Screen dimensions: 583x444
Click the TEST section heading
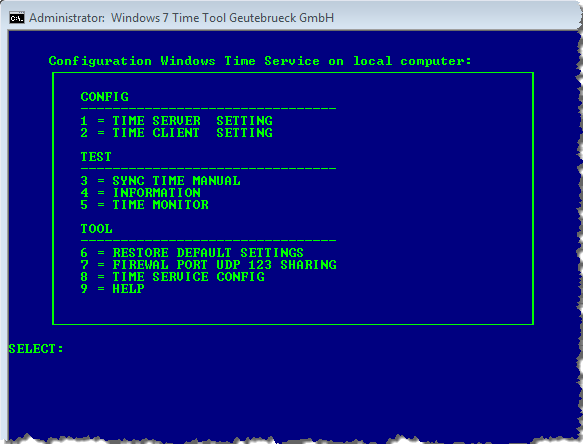[96, 157]
